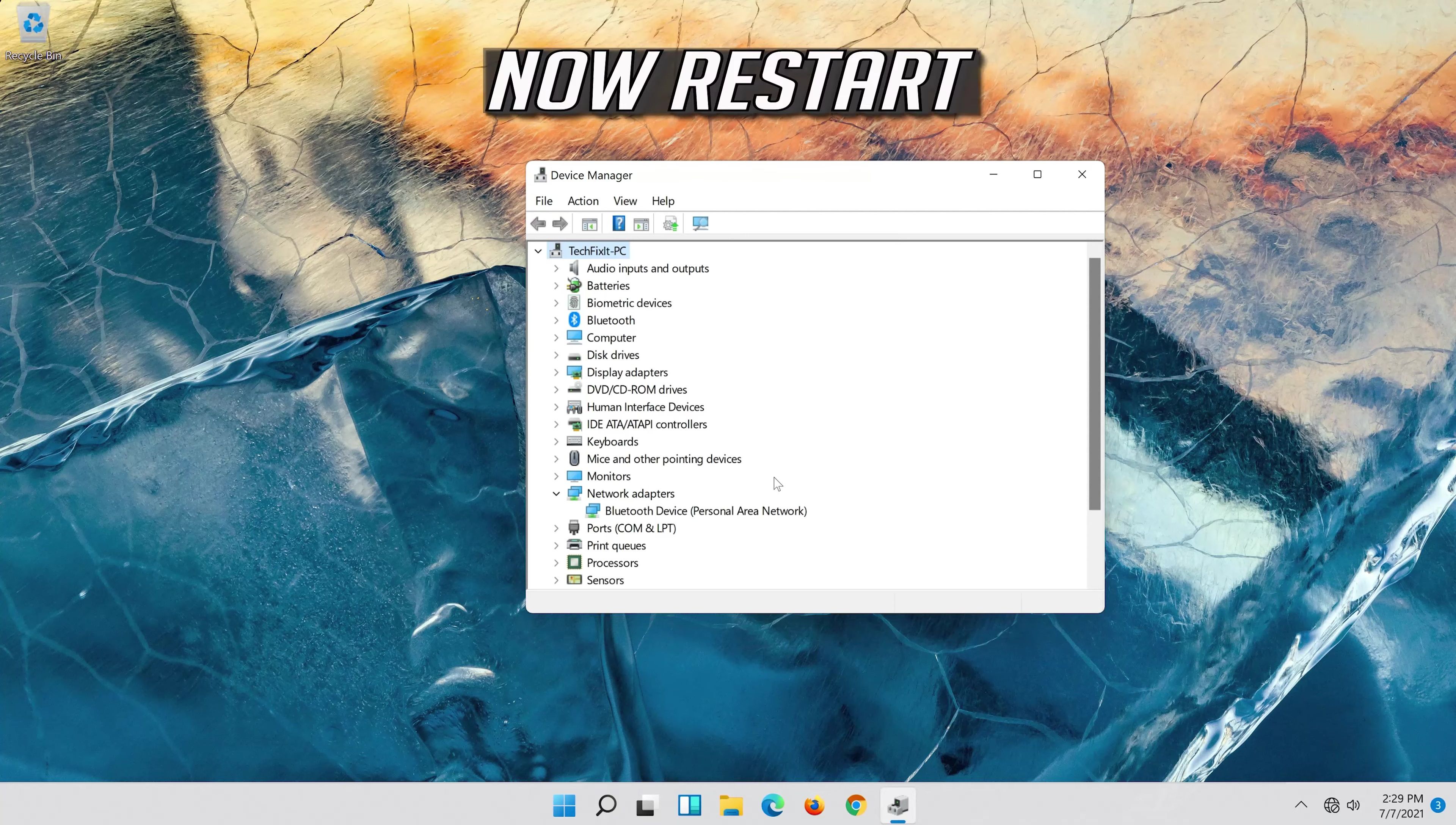Click the Biometric devices fingerprint icon
This screenshot has width=1456, height=825.
click(x=574, y=303)
